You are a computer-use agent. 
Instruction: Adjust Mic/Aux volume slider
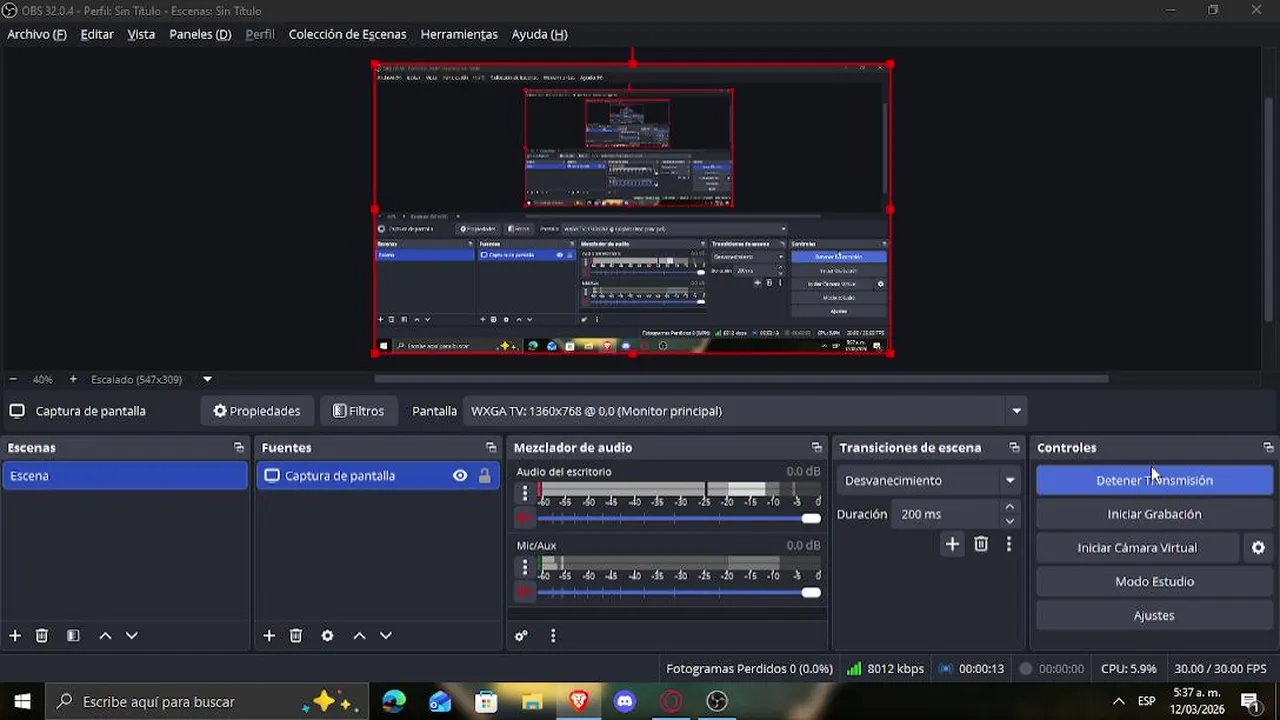[x=679, y=592]
